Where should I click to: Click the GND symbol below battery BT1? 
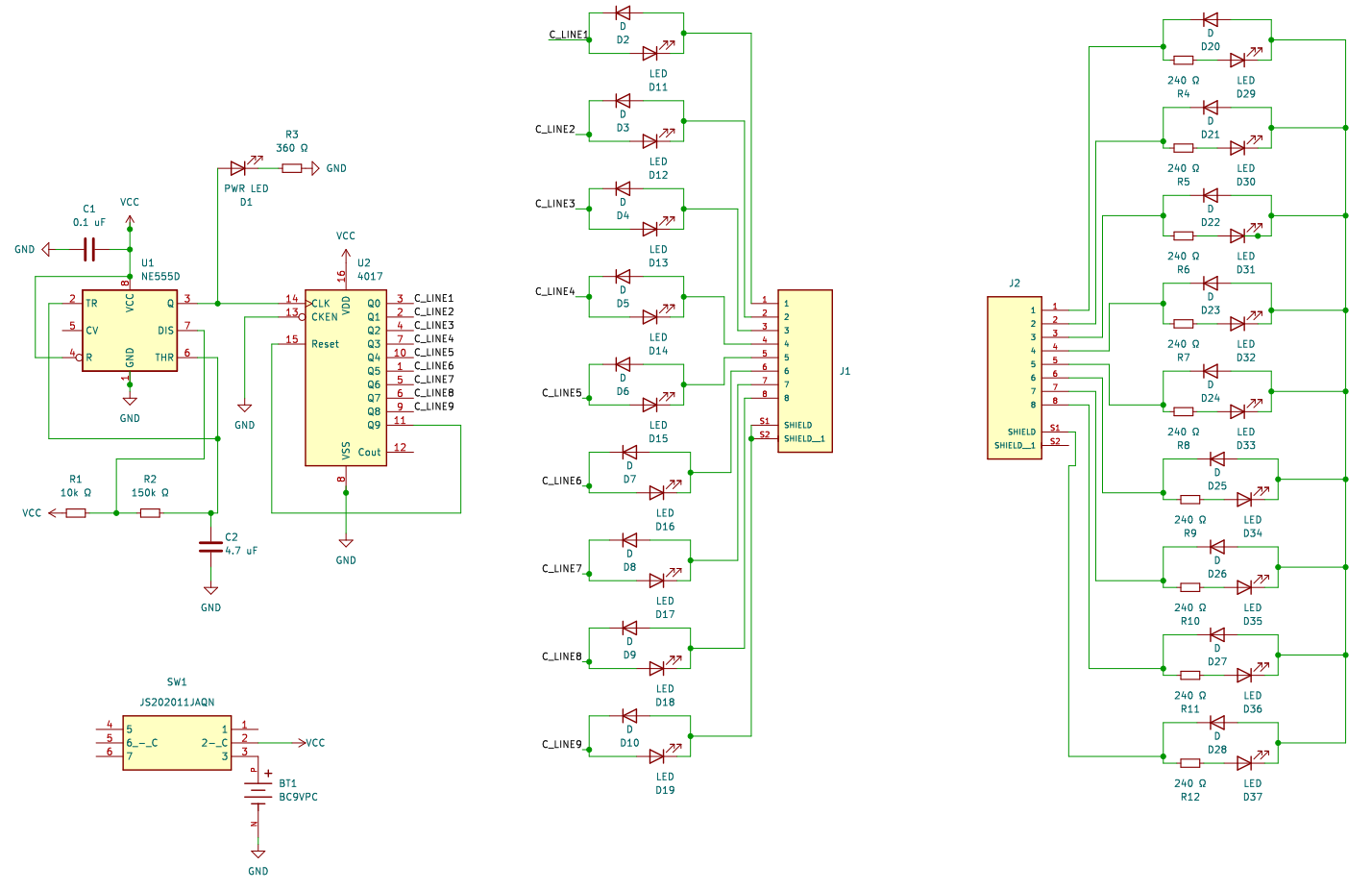tap(257, 855)
